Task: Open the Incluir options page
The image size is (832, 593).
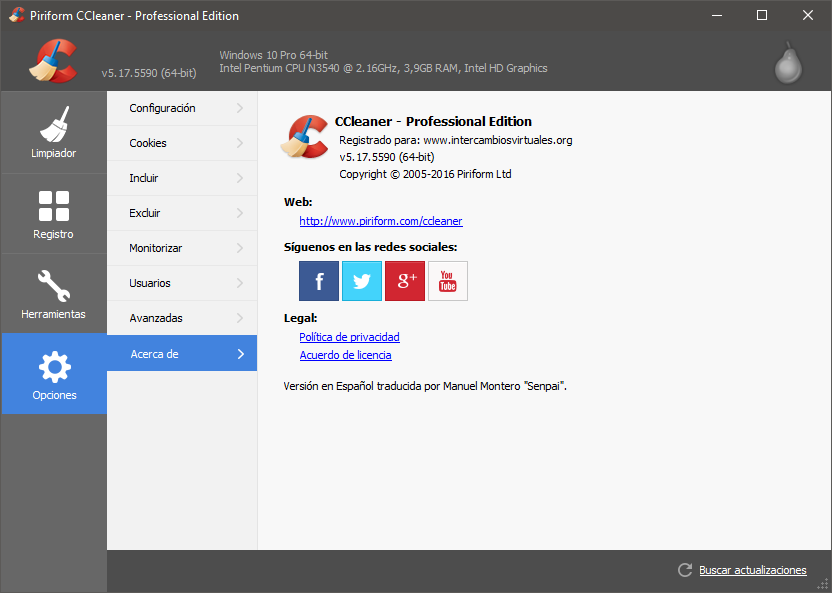Action: [x=182, y=178]
